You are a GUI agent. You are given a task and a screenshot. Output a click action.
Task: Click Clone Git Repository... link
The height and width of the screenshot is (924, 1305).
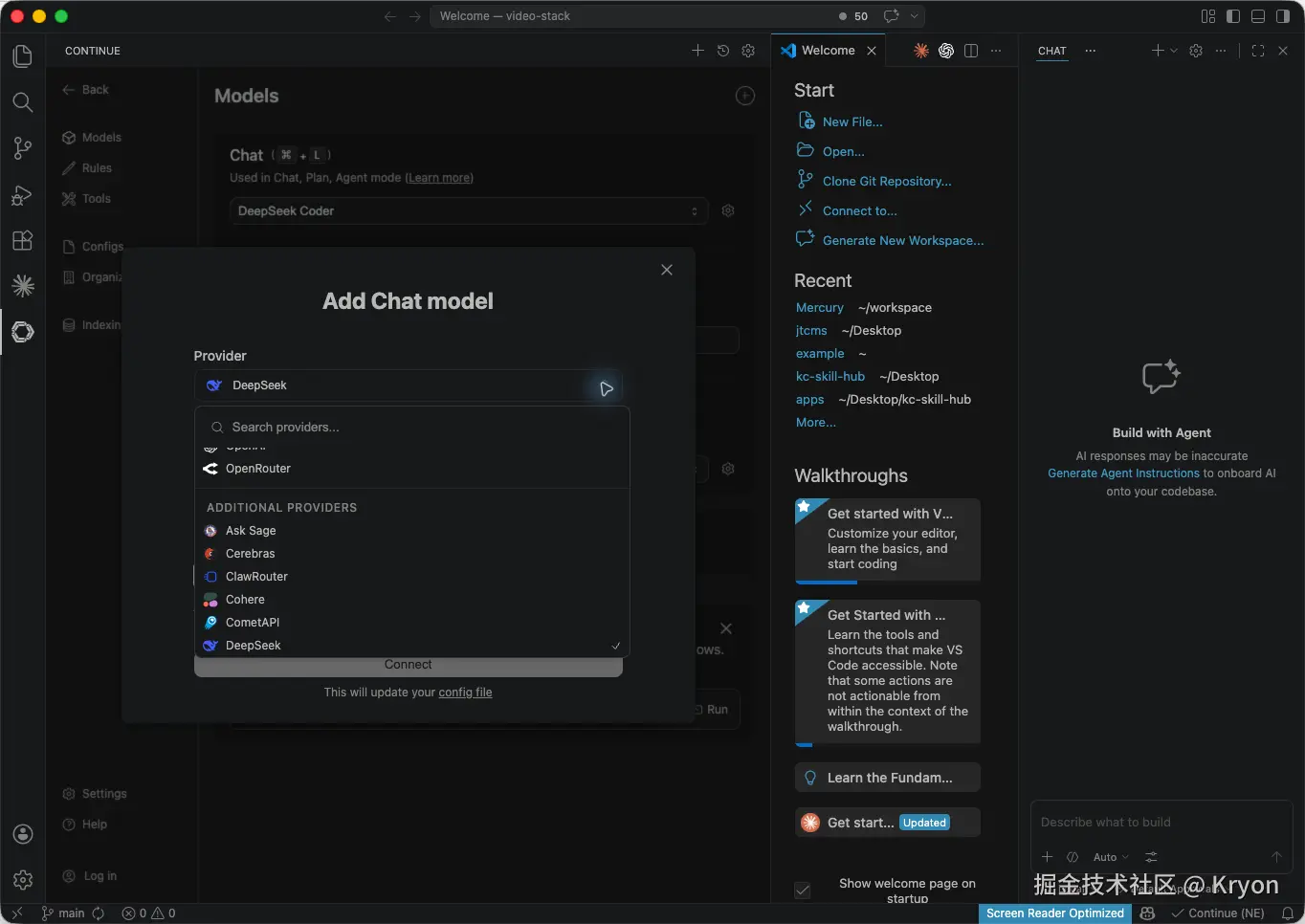coord(887,181)
